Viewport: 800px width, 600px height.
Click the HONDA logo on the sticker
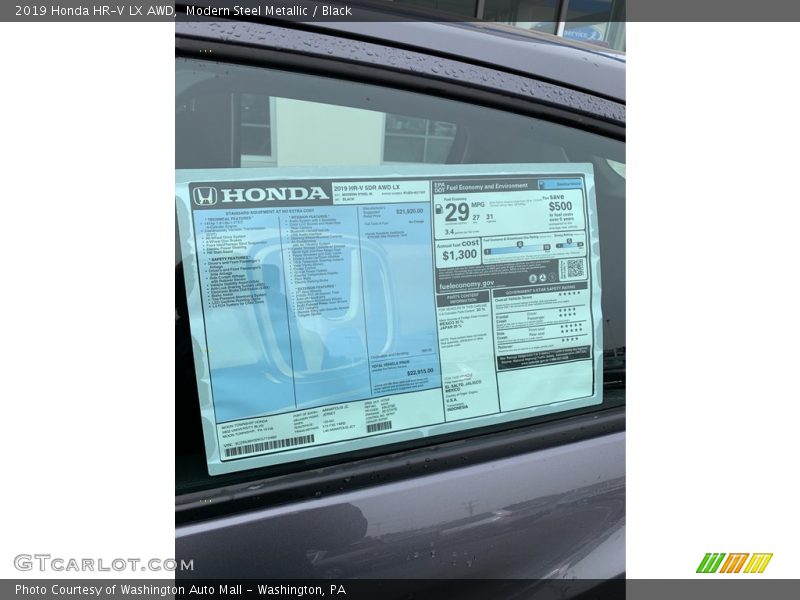click(261, 194)
